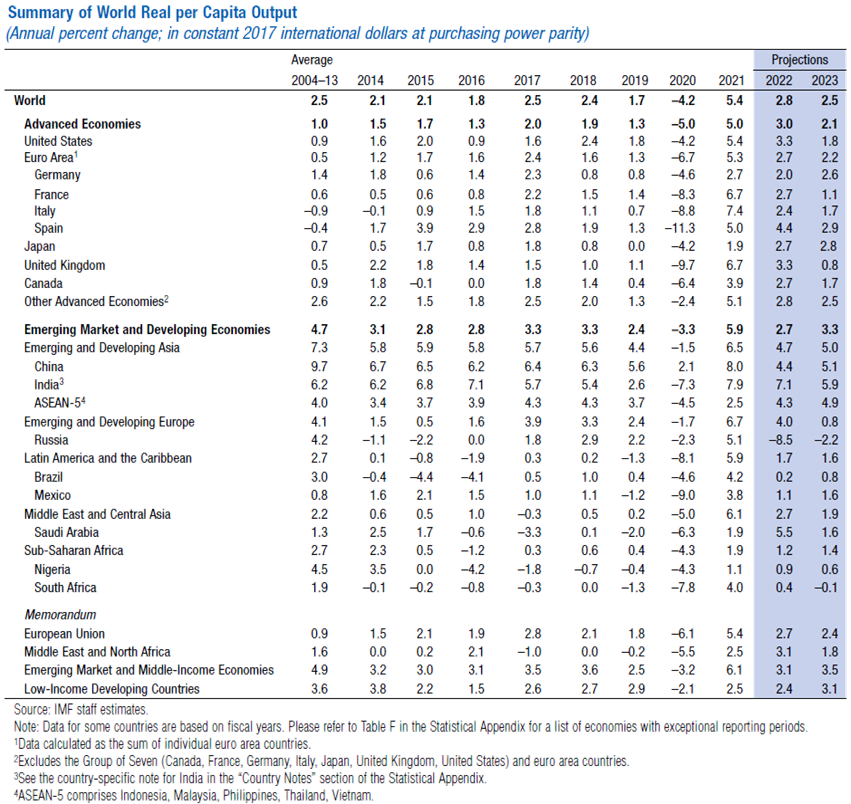Click the 'China' row label
This screenshot has width=851, height=804.
49,366
